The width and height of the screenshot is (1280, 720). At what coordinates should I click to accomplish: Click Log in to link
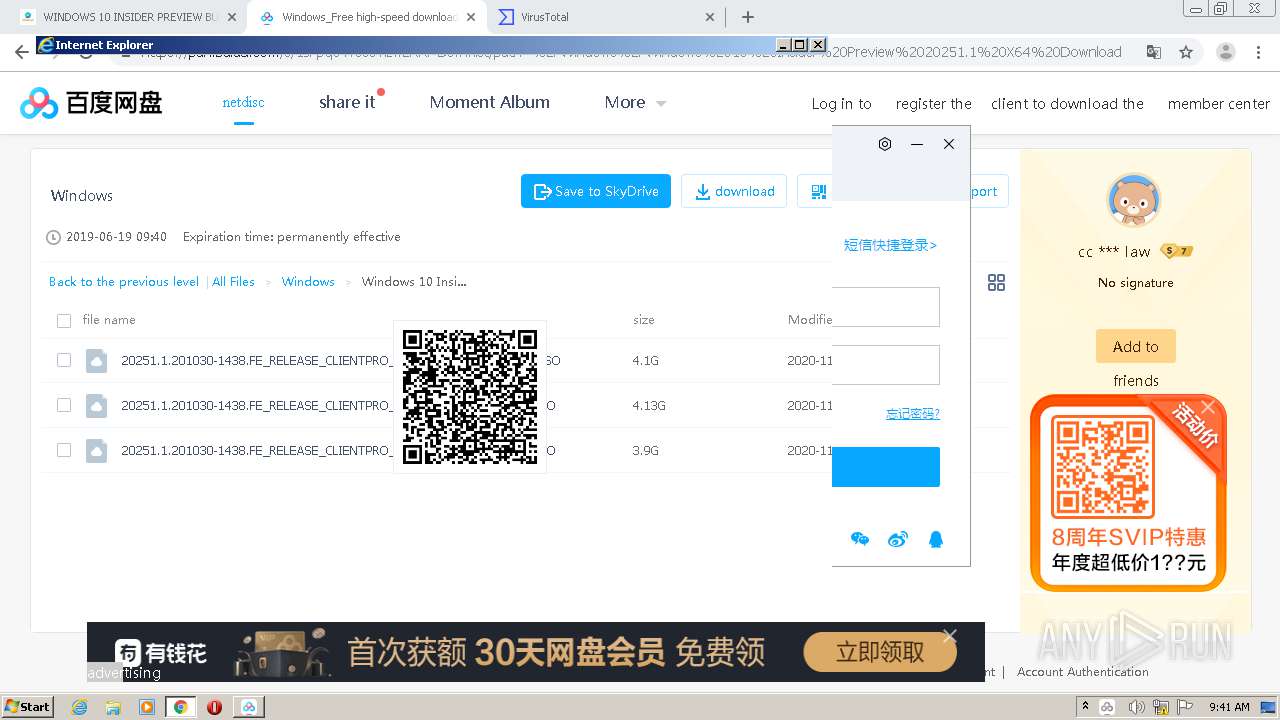841,104
